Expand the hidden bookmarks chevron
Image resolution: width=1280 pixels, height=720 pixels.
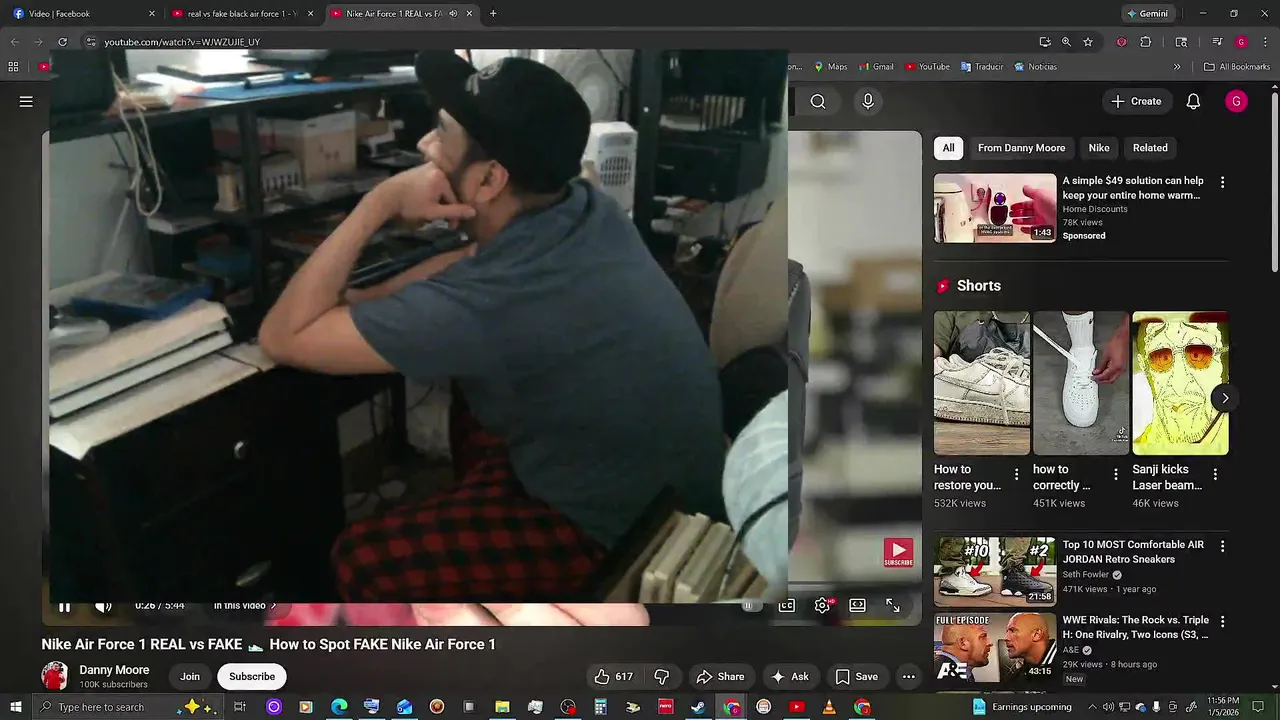tap(1177, 67)
